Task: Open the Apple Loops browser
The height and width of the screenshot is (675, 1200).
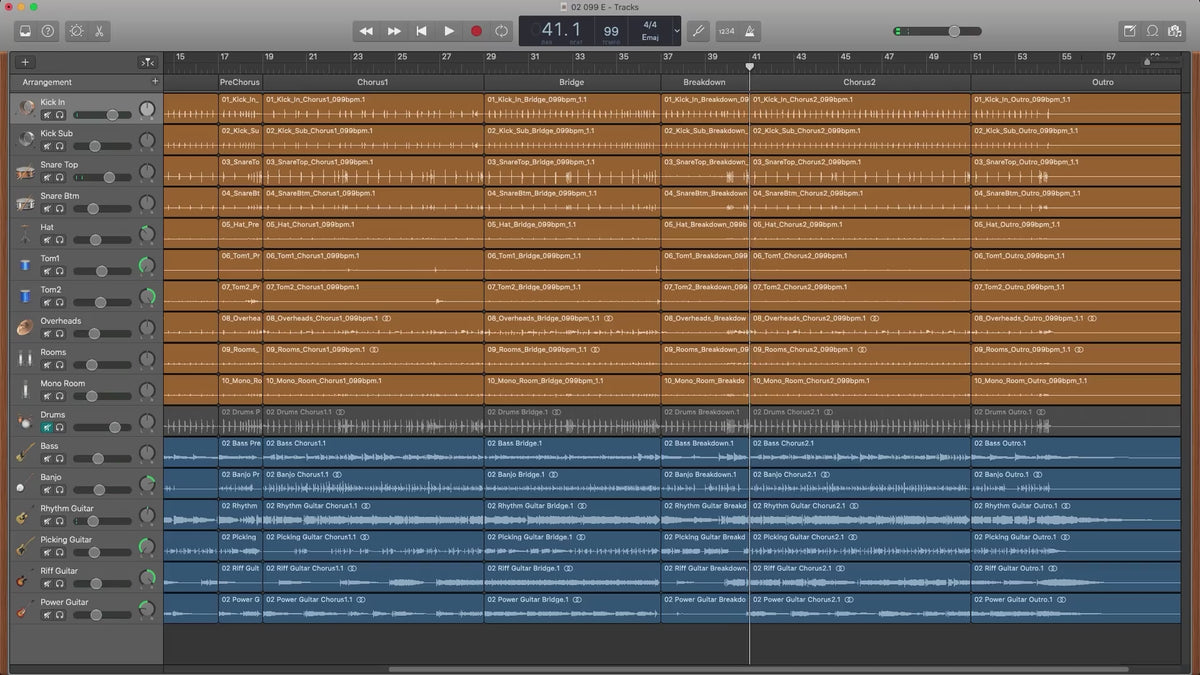Action: (1152, 31)
